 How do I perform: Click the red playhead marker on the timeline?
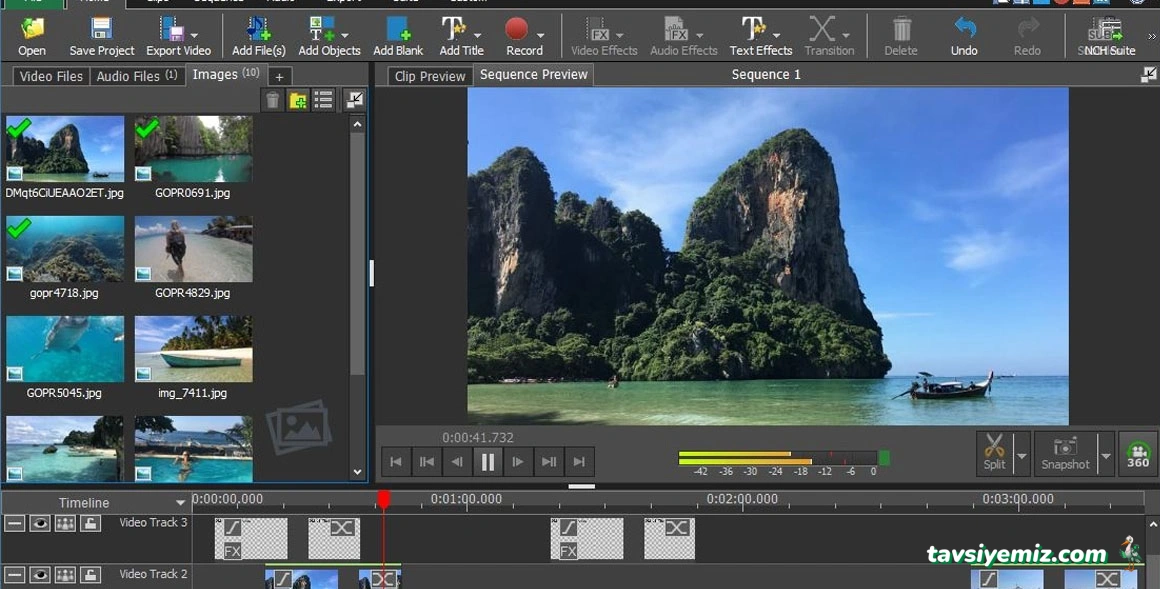point(383,498)
